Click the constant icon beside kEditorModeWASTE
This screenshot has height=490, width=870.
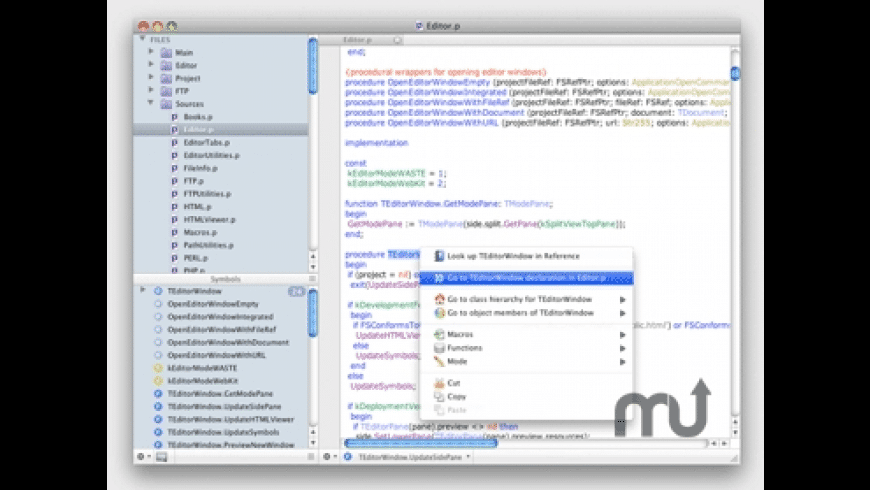[158, 368]
